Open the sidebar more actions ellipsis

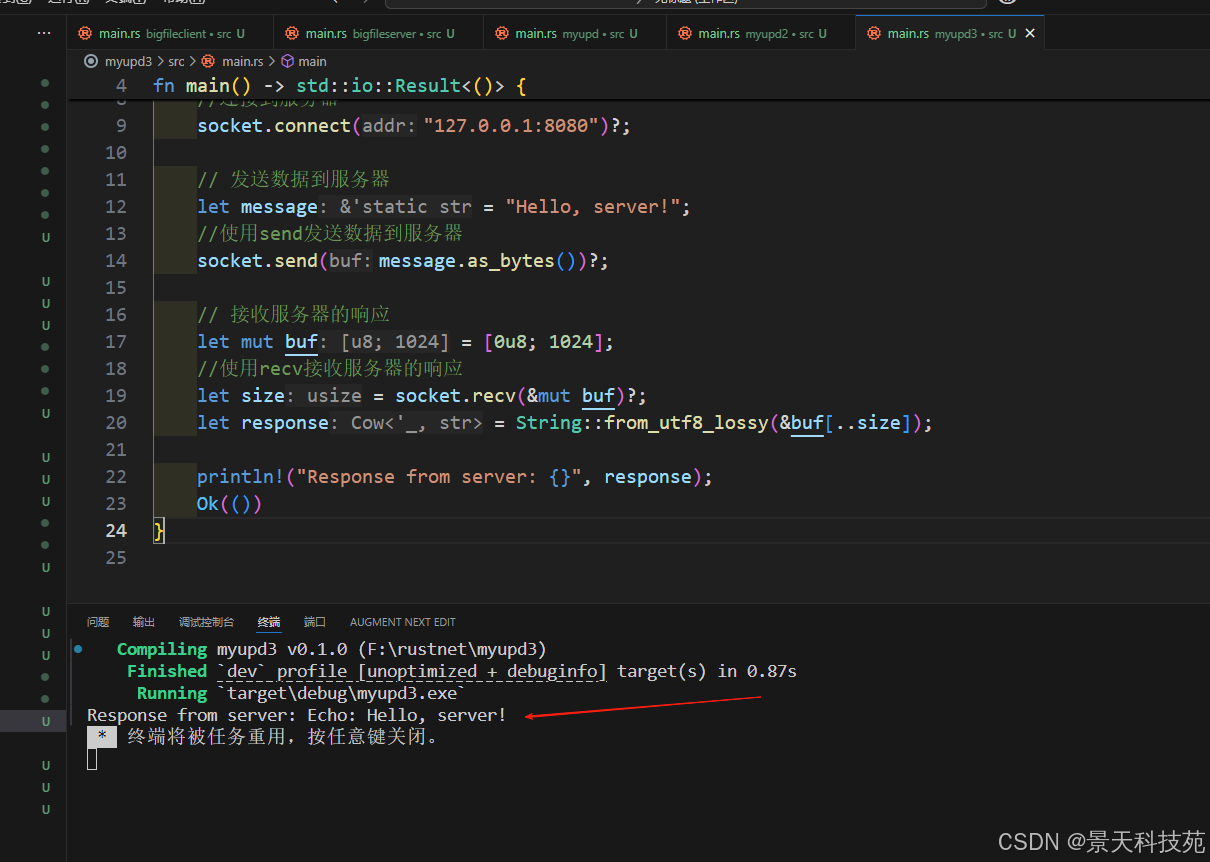pos(44,33)
